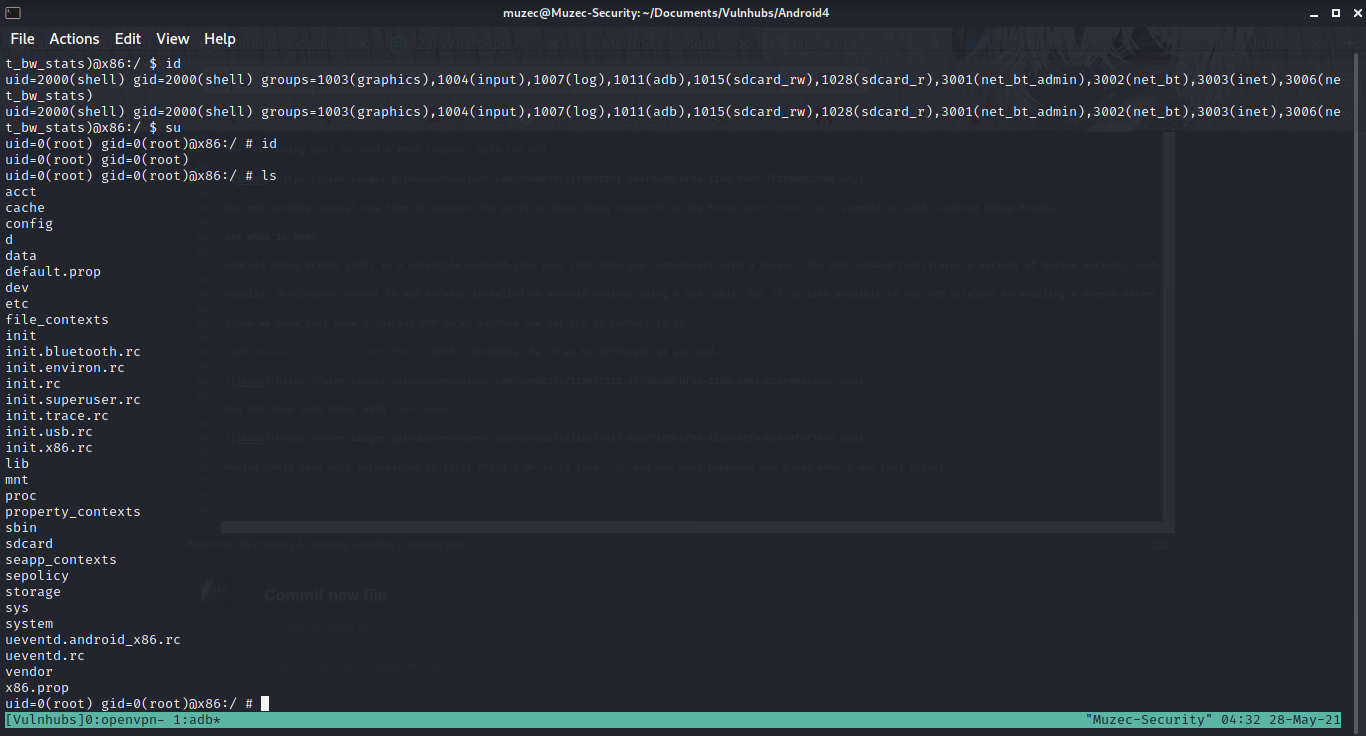Click the "cache" directory entry
1366x736 pixels.
25,208
